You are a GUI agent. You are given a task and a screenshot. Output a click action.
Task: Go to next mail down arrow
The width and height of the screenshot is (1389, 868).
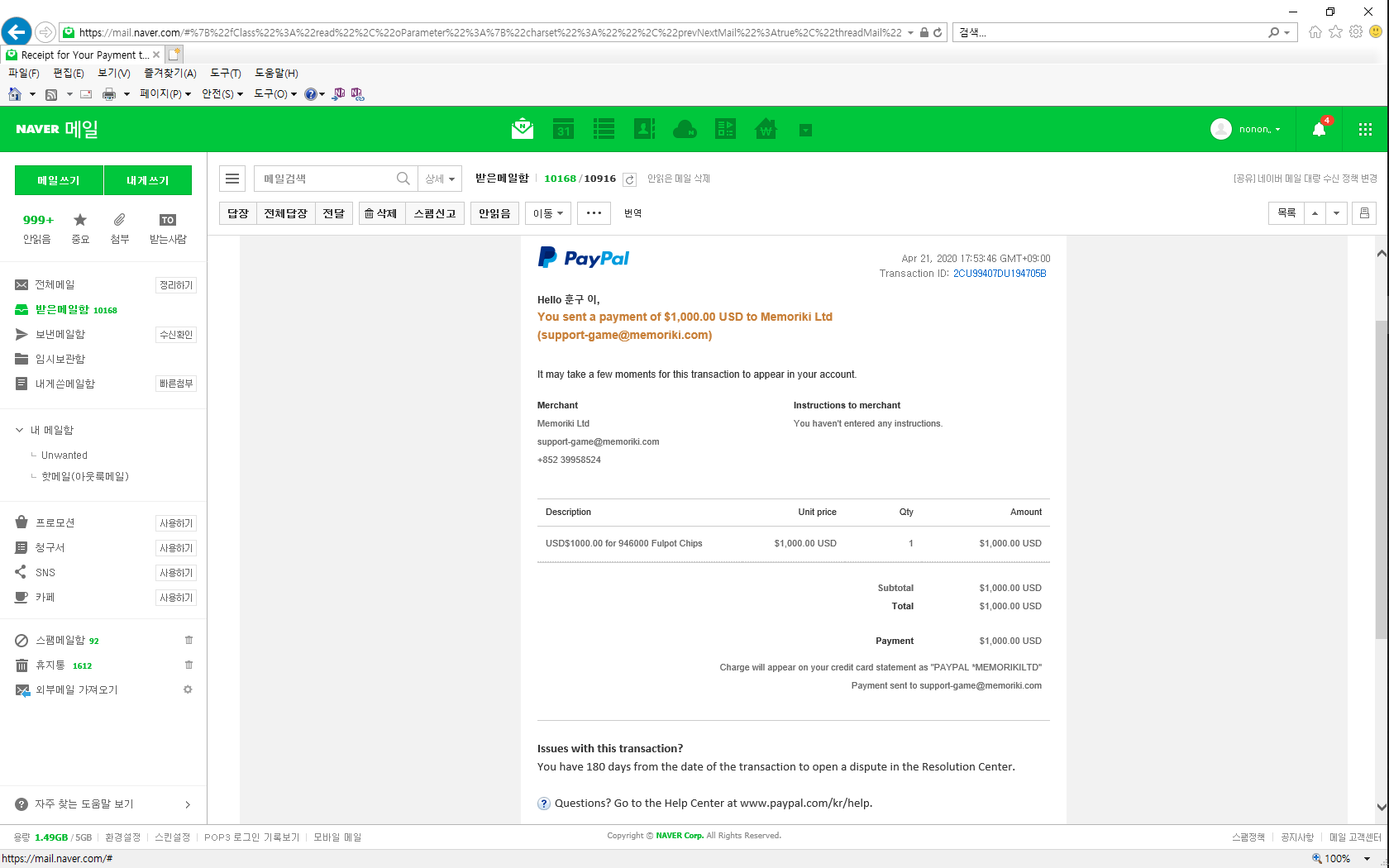coord(1336,213)
